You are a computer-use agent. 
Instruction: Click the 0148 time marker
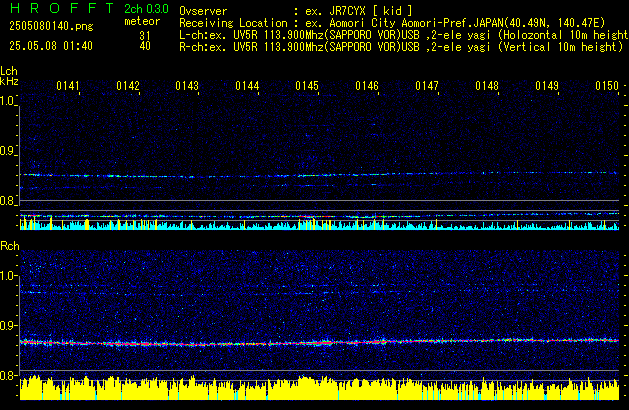(x=487, y=86)
